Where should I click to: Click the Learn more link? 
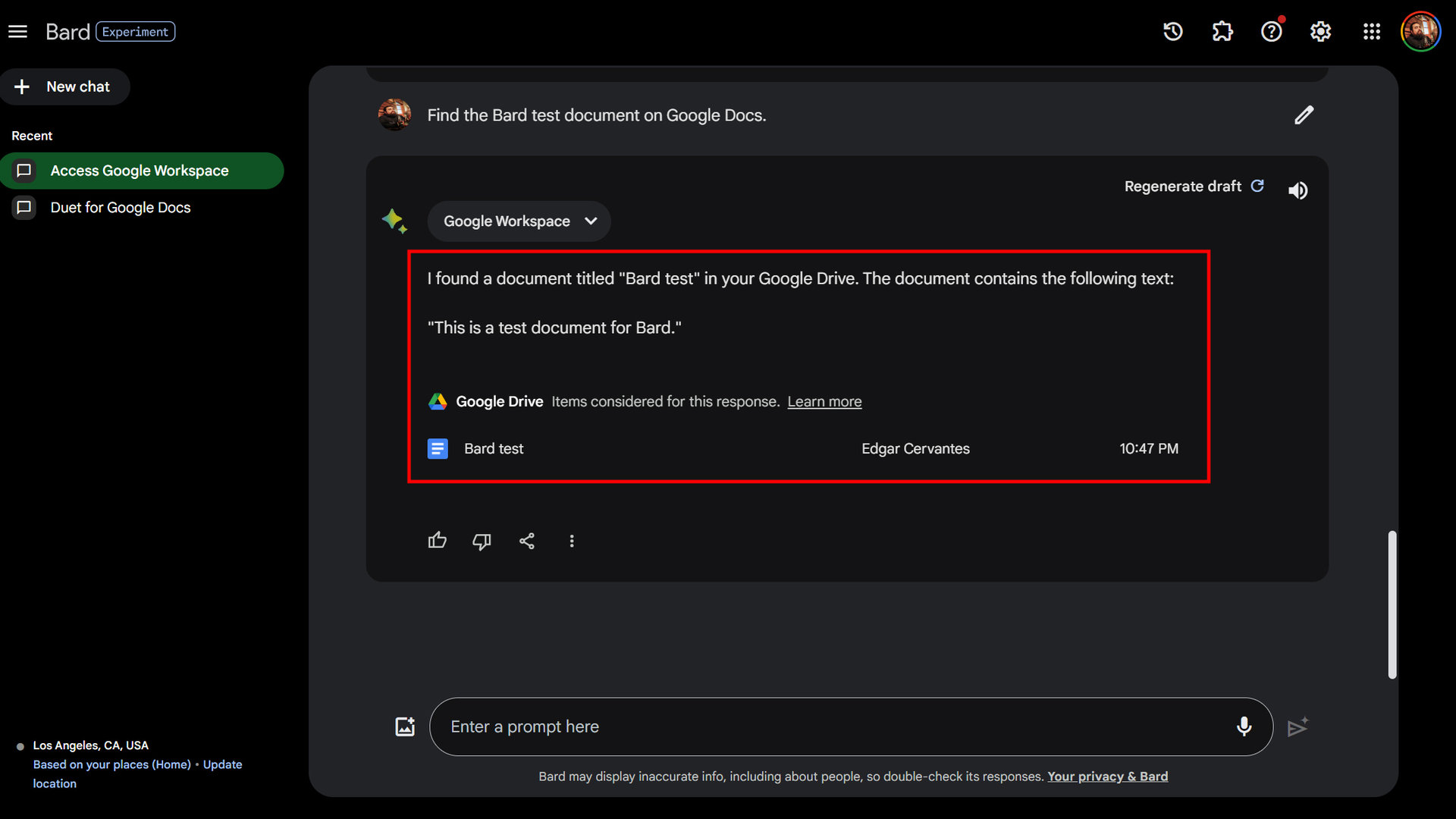pyautogui.click(x=824, y=402)
